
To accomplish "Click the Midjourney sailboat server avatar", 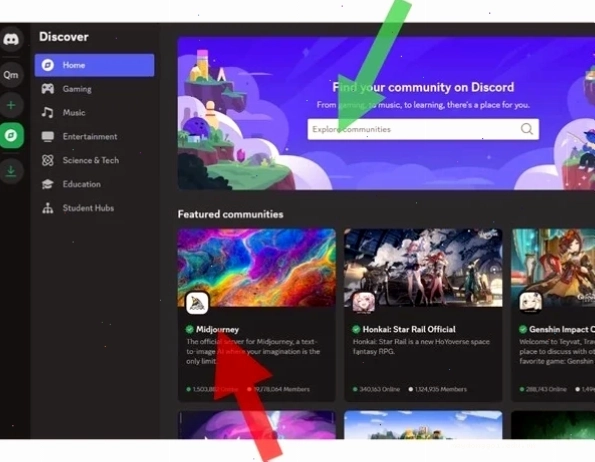I will coord(197,303).
